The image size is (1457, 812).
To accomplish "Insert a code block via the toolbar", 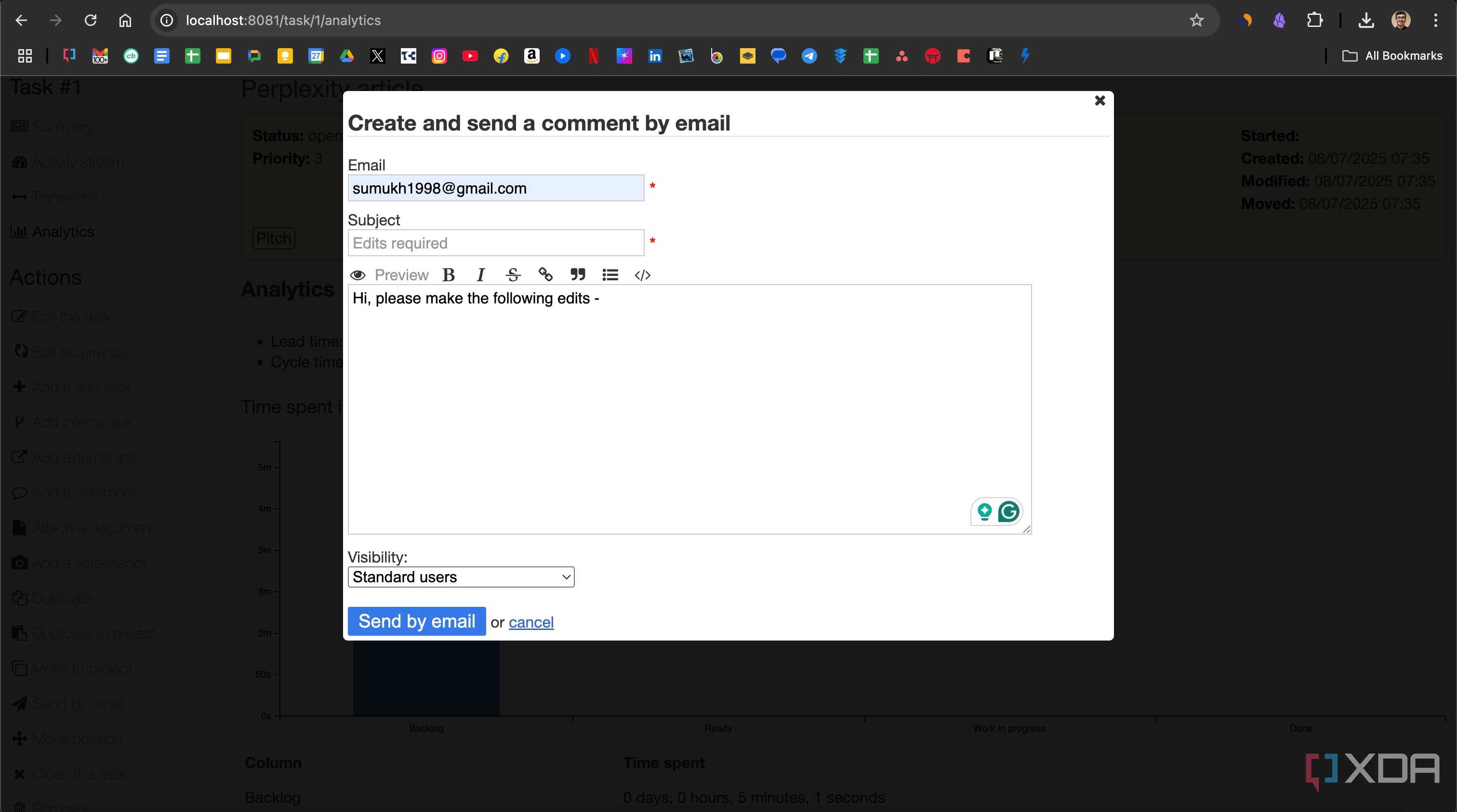I will tap(643, 275).
